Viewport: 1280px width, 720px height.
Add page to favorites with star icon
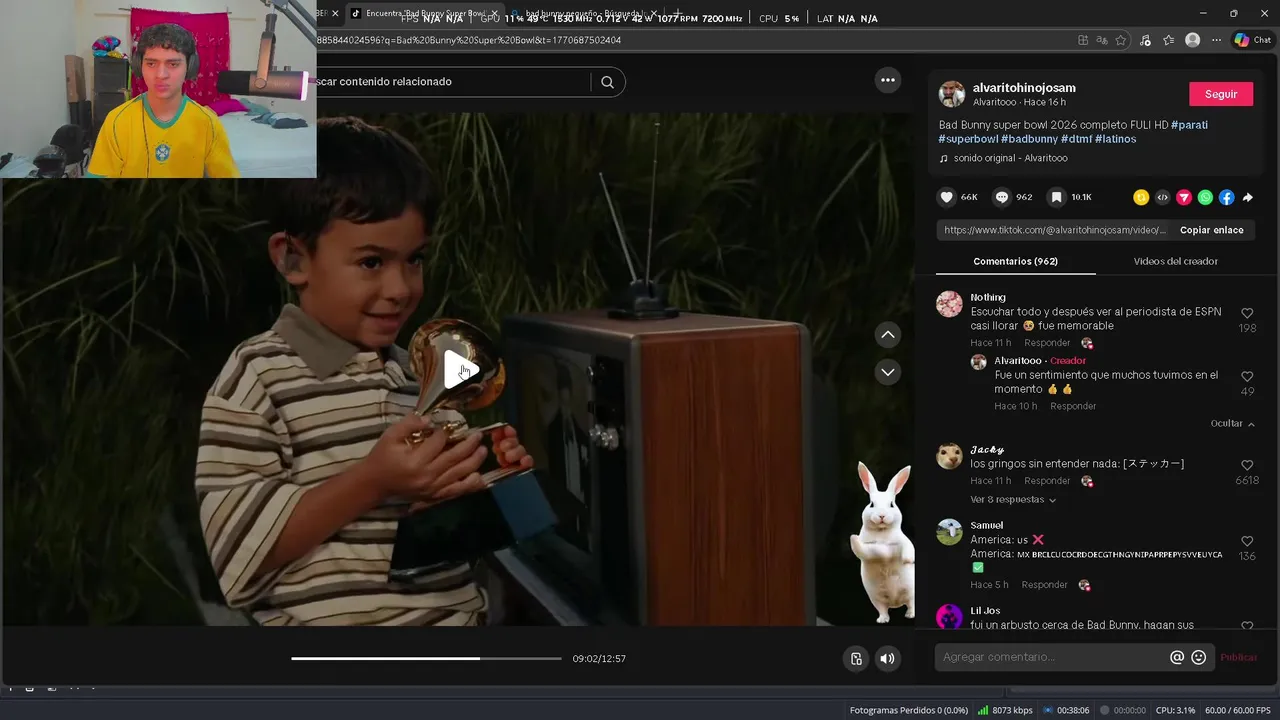click(x=1120, y=40)
